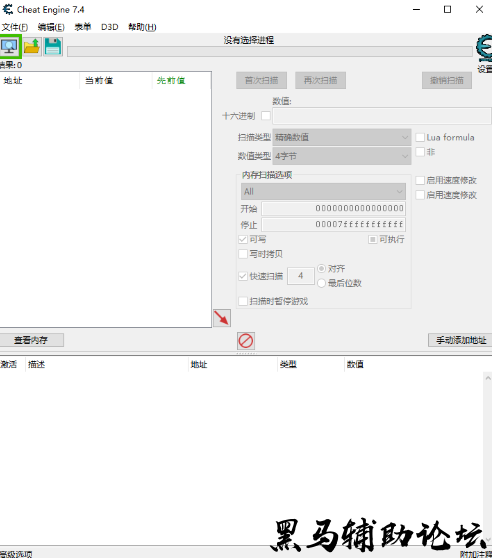The width and height of the screenshot is (492, 558).
Task: Enable the Lua formula checkbox
Action: tap(420, 137)
